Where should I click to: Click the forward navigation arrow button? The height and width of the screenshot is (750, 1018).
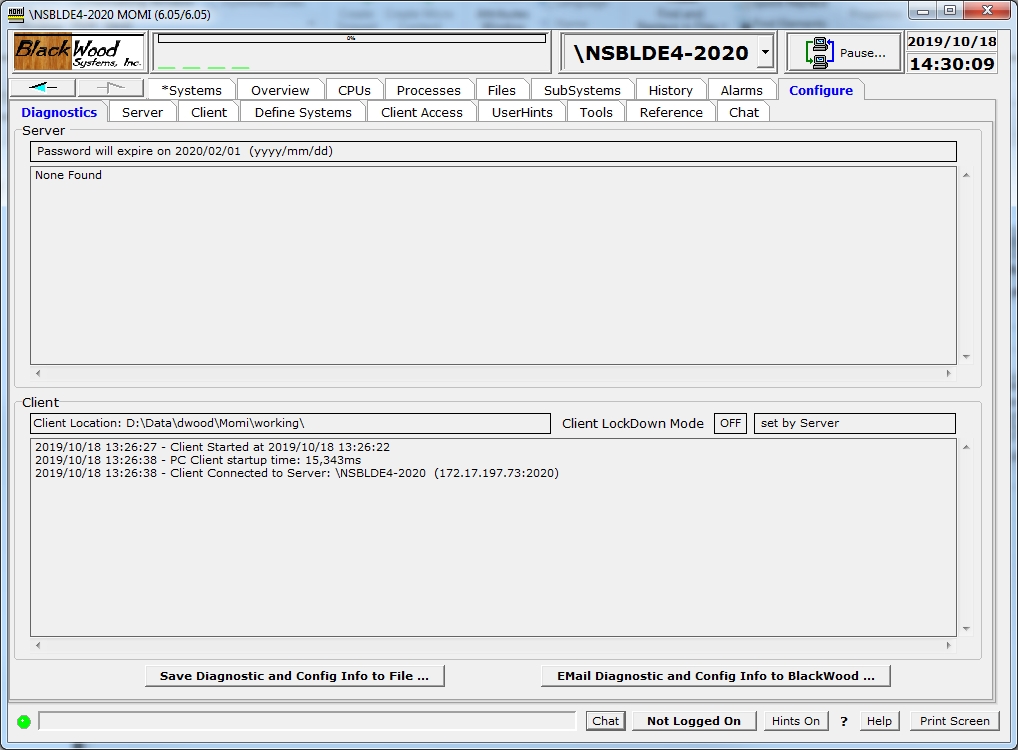(x=110, y=88)
